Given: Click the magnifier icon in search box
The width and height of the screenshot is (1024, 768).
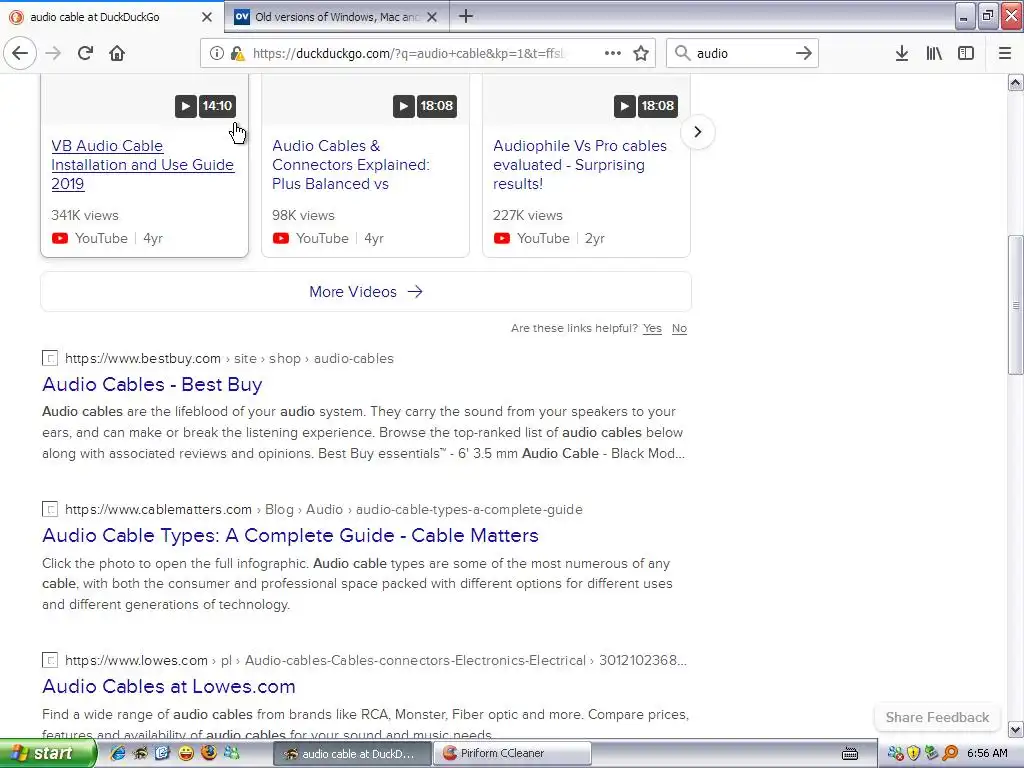Looking at the screenshot, I should click(x=682, y=53).
